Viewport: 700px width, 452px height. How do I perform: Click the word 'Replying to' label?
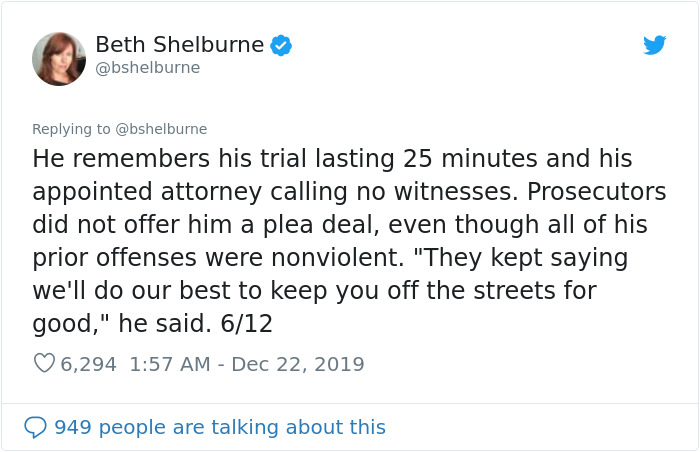click(71, 129)
